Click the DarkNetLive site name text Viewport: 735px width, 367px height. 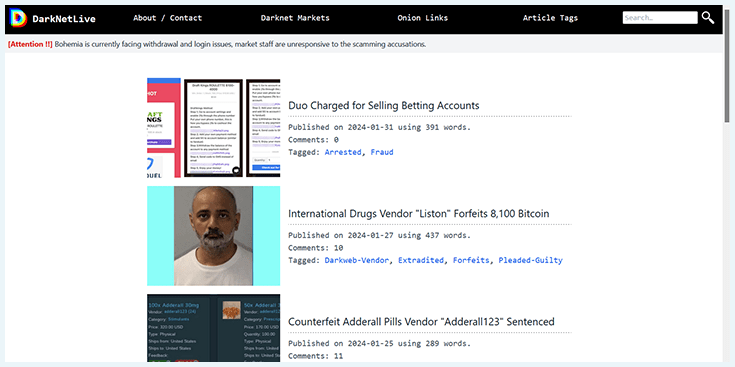pyautogui.click(x=64, y=19)
